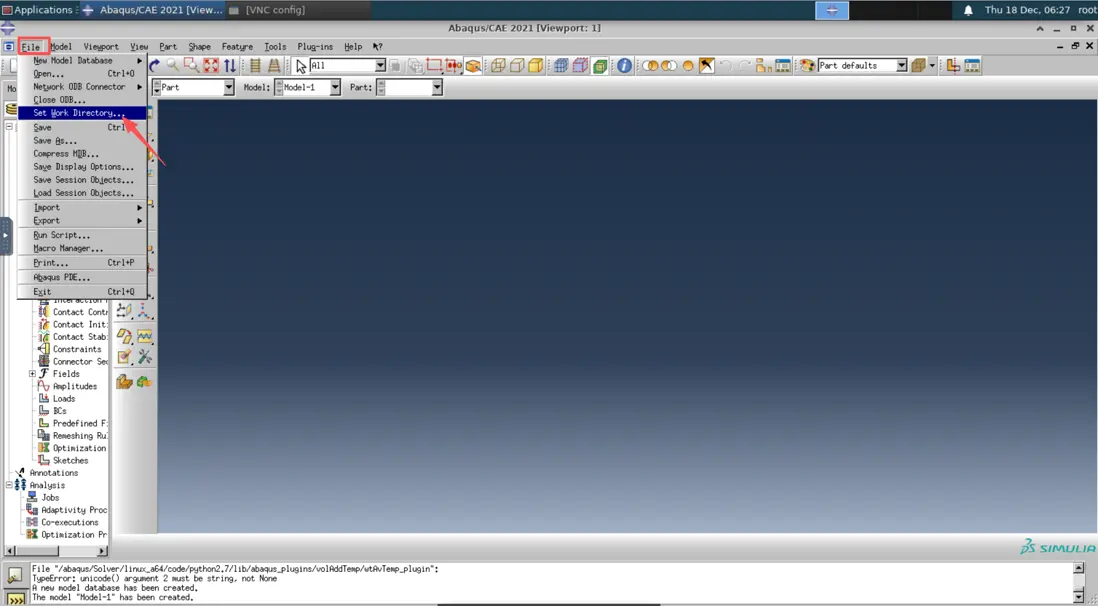This screenshot has width=1098, height=606.
Task: Click the model tree horizontal scrollbar
Action: tap(56, 550)
